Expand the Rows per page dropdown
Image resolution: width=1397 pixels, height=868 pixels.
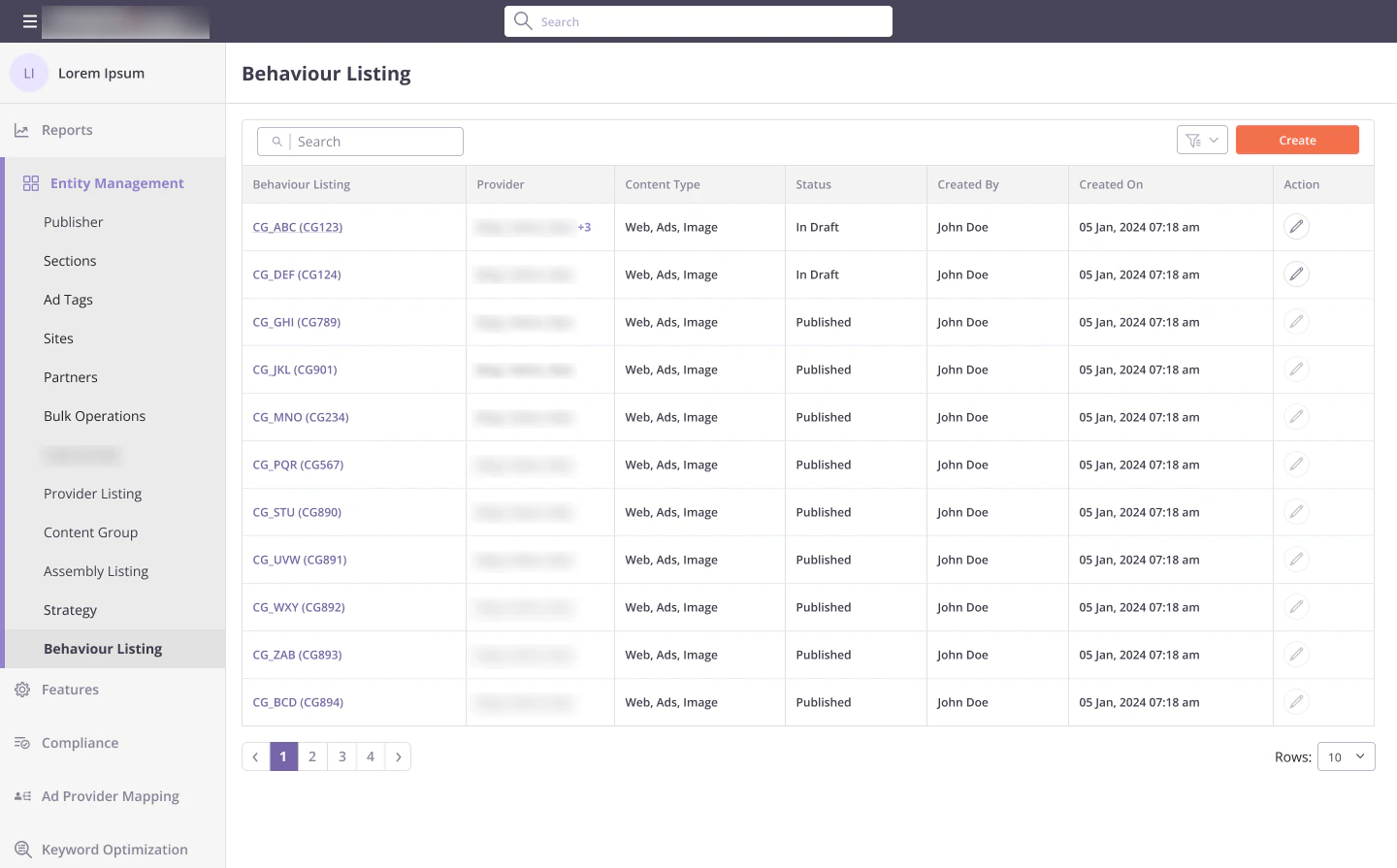click(x=1347, y=756)
